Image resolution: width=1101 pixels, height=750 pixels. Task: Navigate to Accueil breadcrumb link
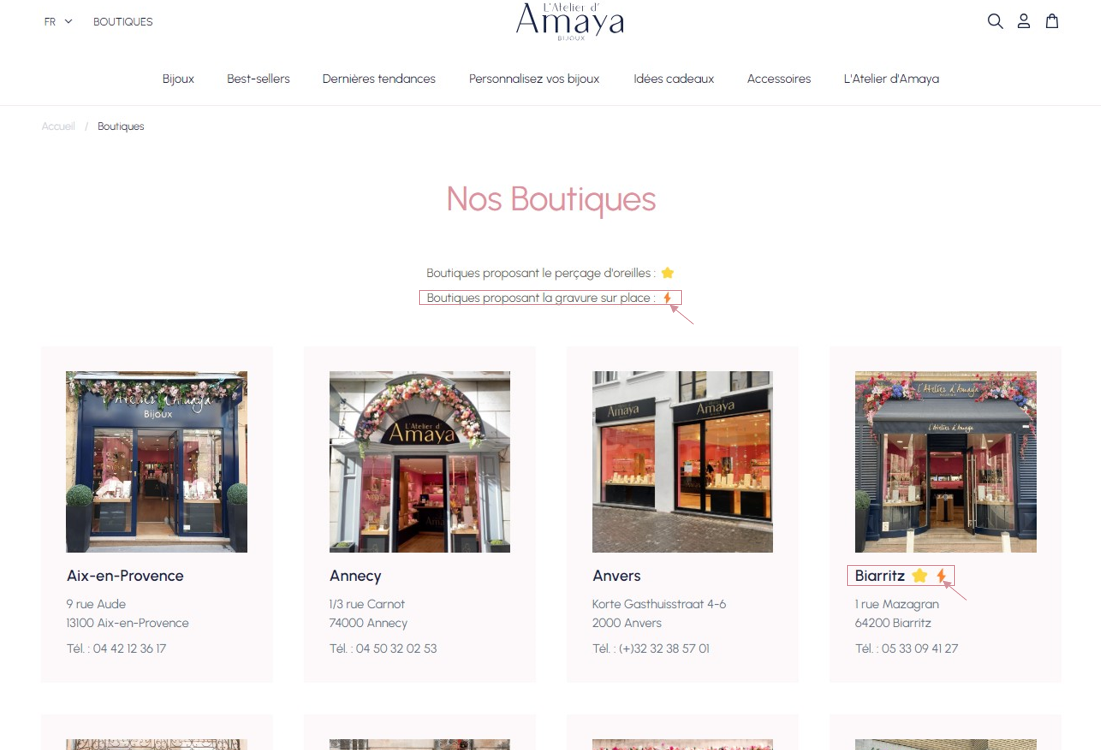click(58, 126)
